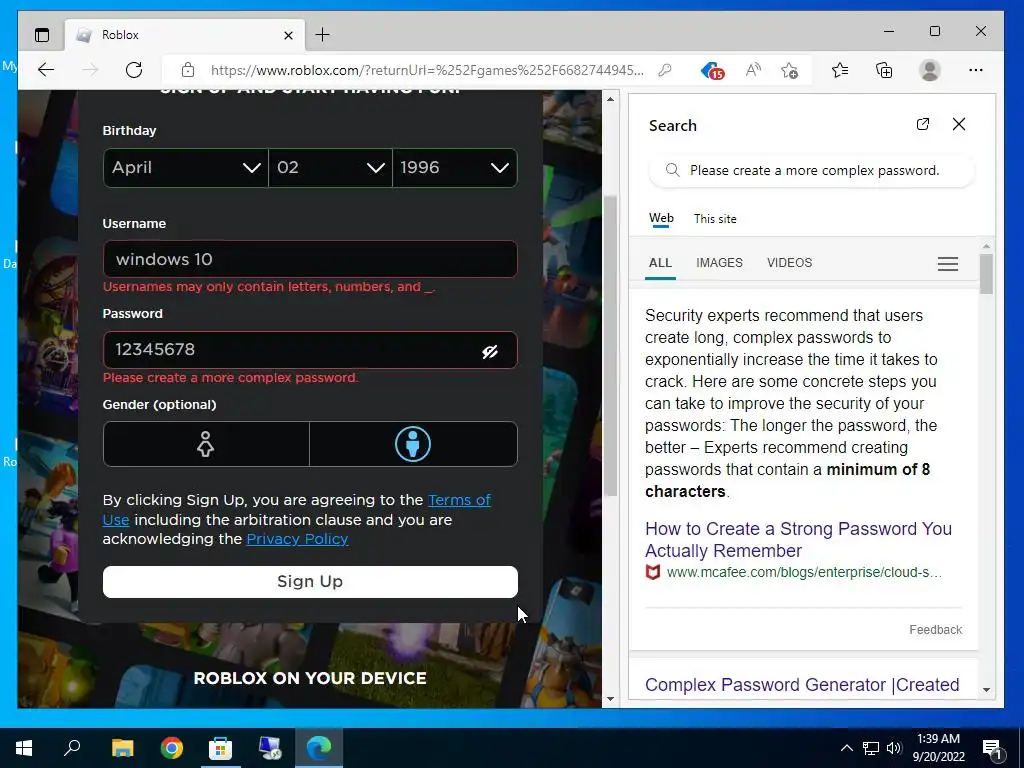Click the Roblox page vertical scrollbar thumb
The image size is (1024, 768).
(611, 346)
